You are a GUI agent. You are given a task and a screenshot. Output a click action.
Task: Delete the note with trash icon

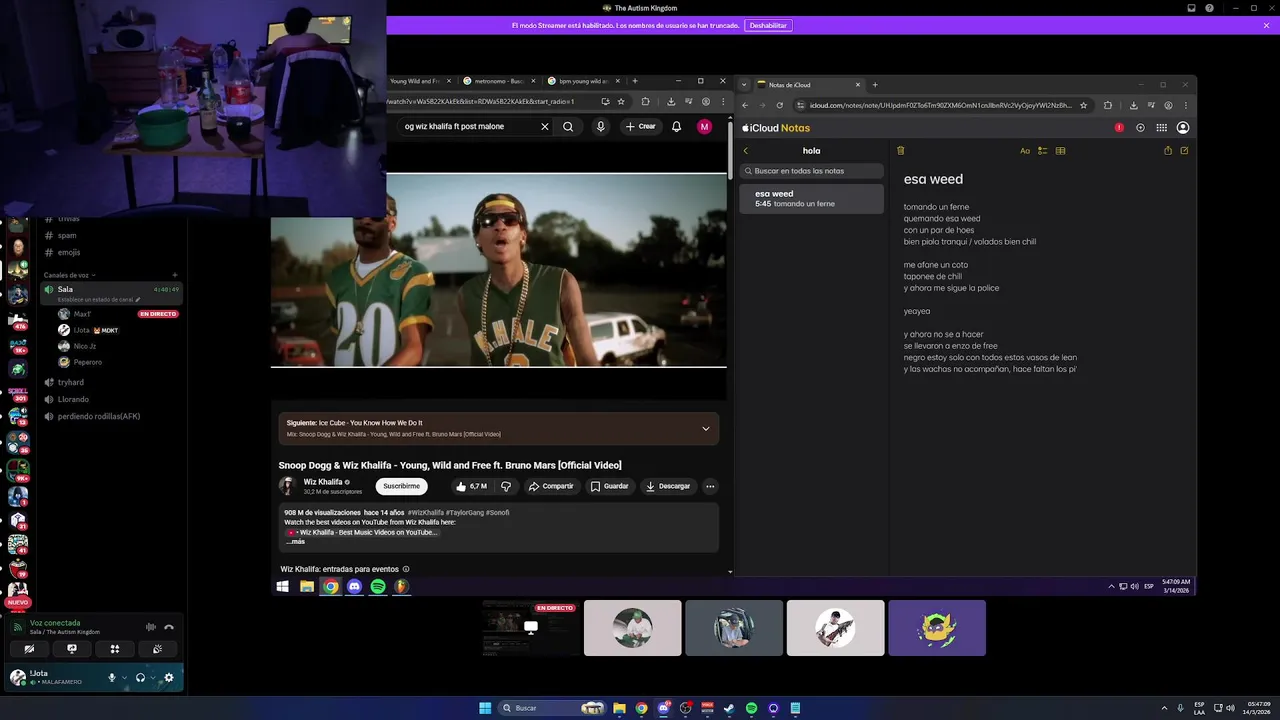[900, 151]
